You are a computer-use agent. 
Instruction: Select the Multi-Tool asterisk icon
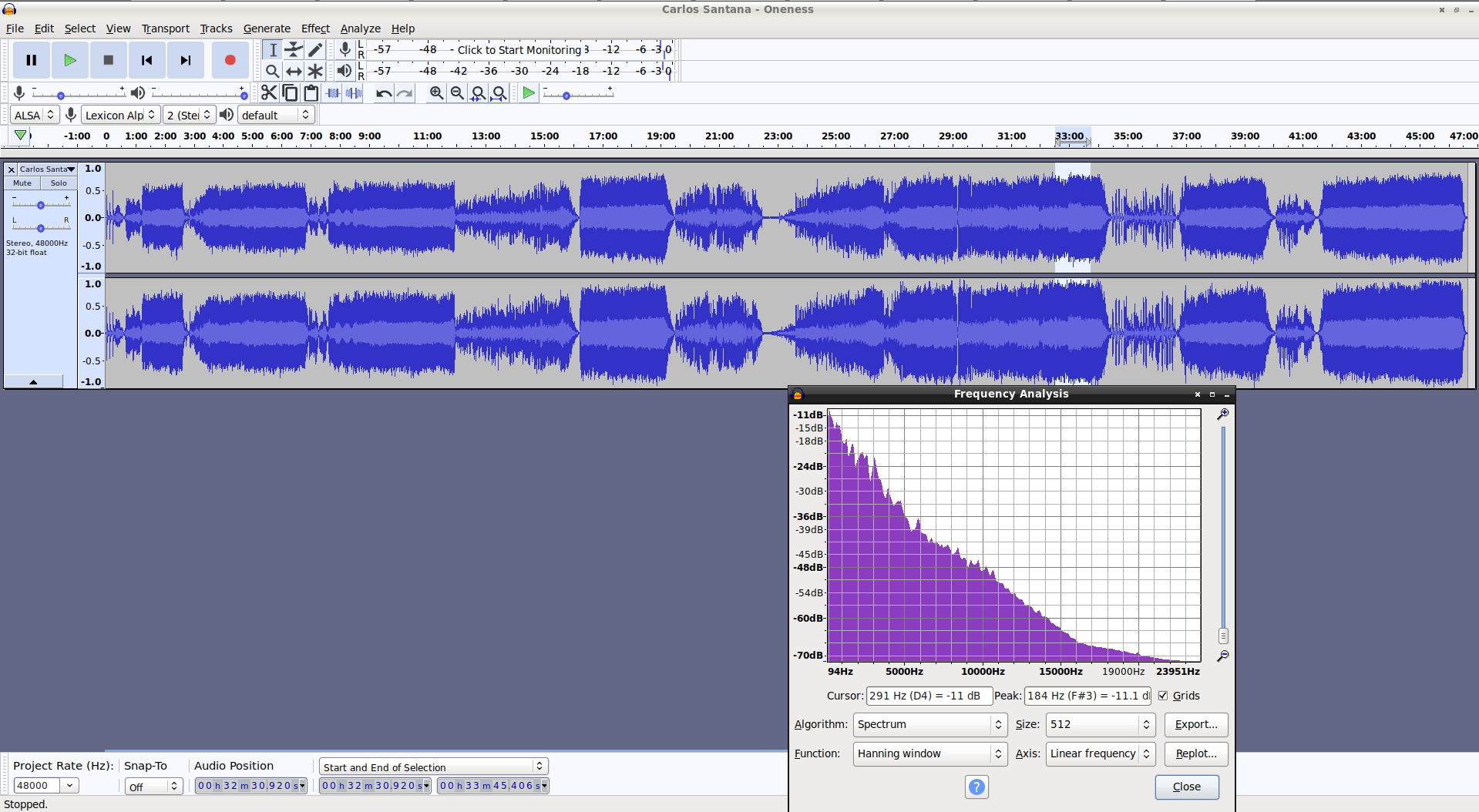[315, 72]
